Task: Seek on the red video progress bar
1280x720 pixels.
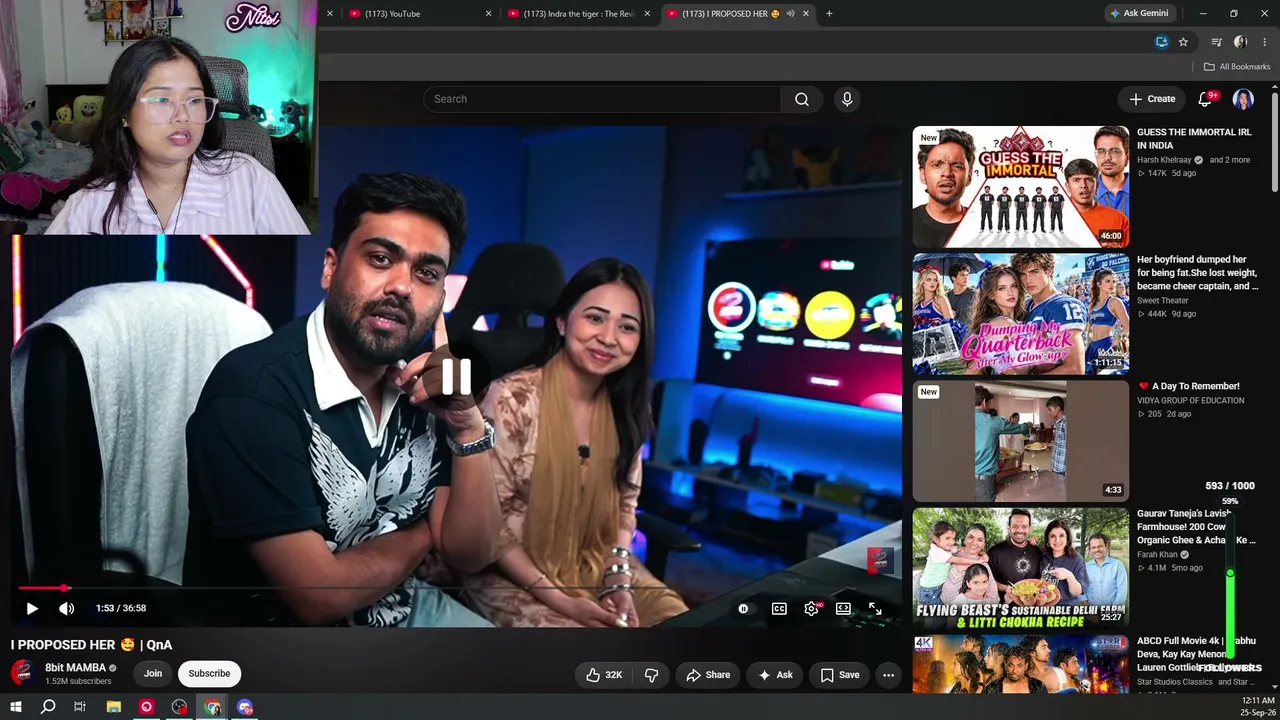Action: pos(458,588)
